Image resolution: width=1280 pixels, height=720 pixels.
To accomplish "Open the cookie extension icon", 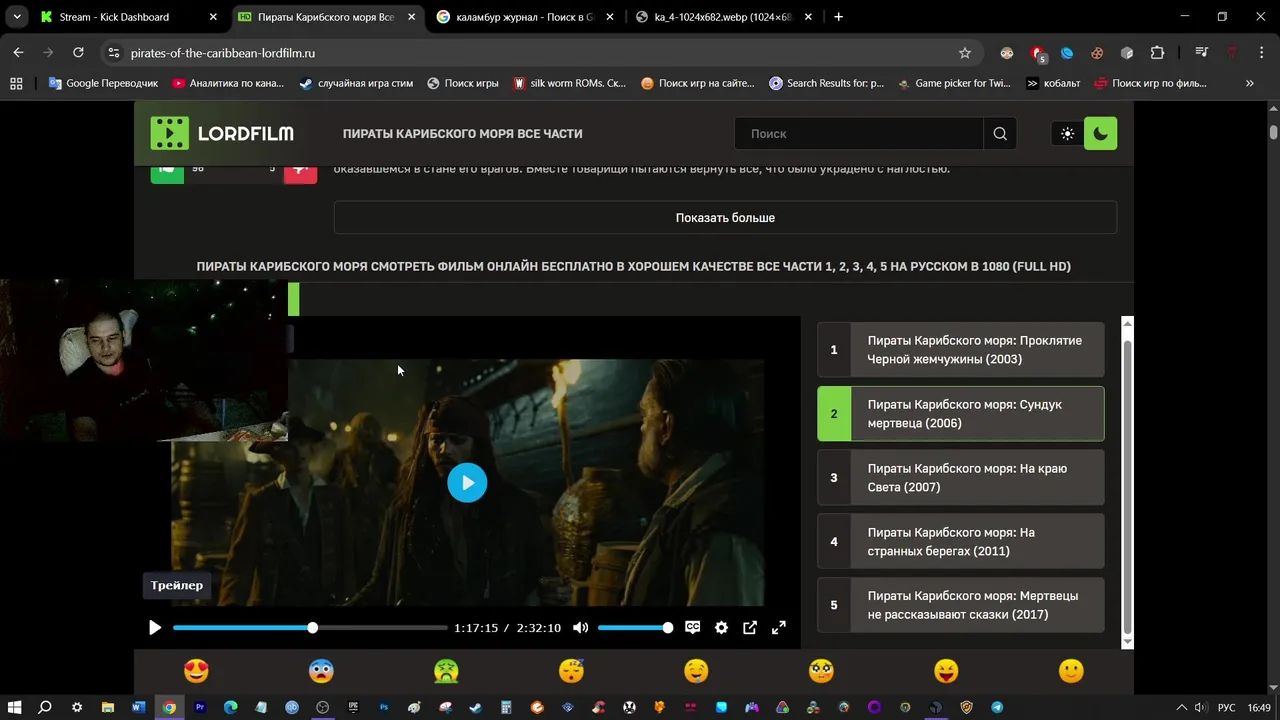I will [1097, 53].
